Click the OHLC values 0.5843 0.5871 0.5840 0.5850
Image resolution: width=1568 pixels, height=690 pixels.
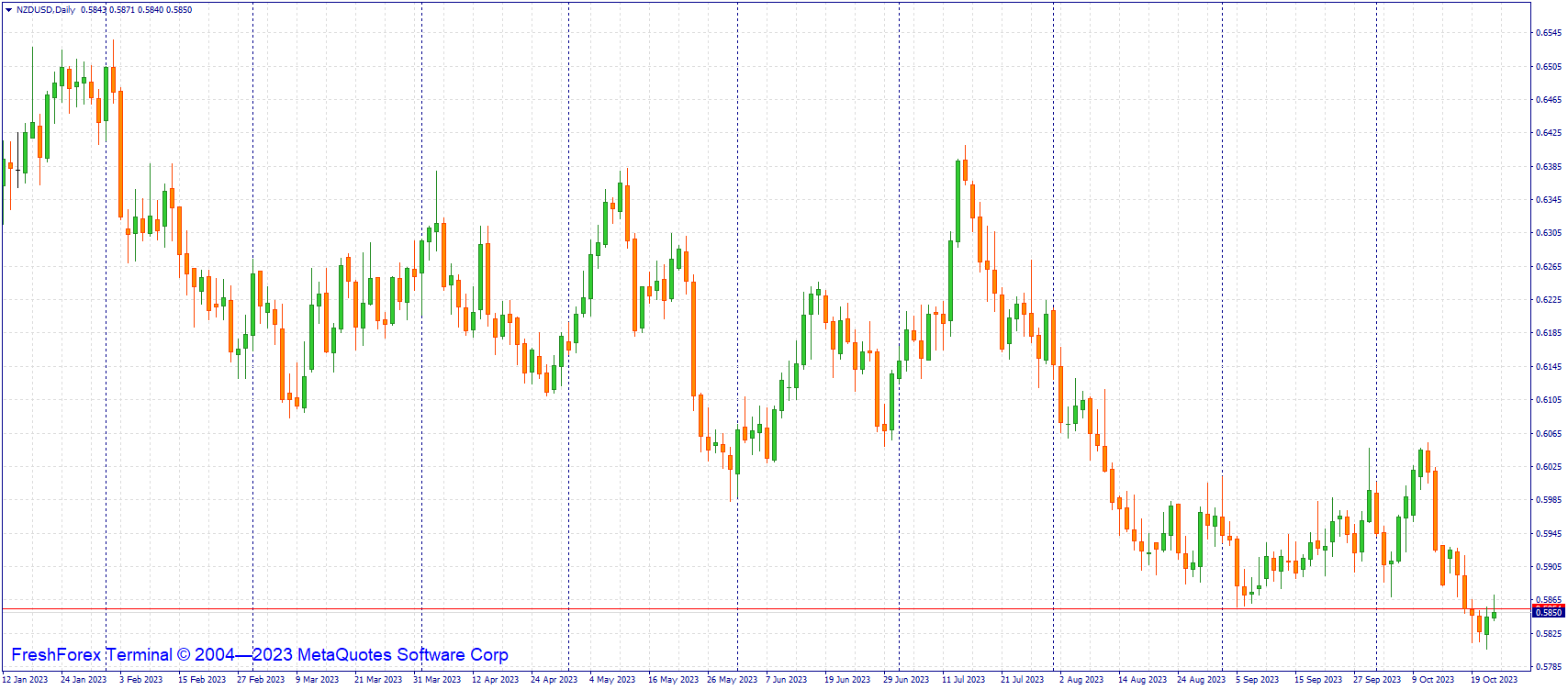click(137, 10)
